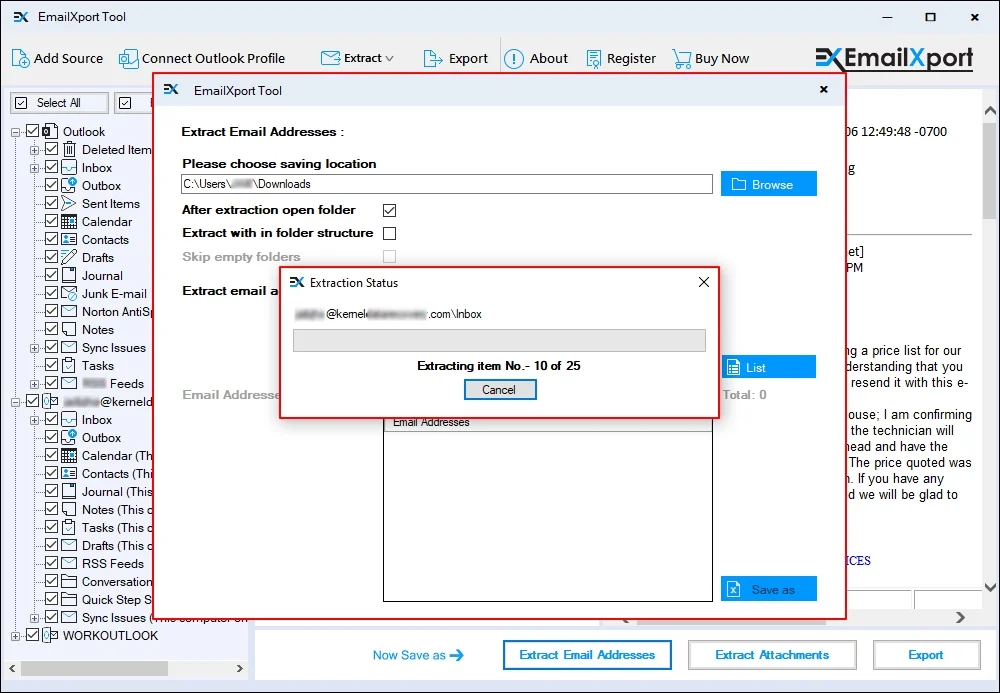1000x693 pixels.
Task: Click the Extract Attachments button
Action: point(772,655)
